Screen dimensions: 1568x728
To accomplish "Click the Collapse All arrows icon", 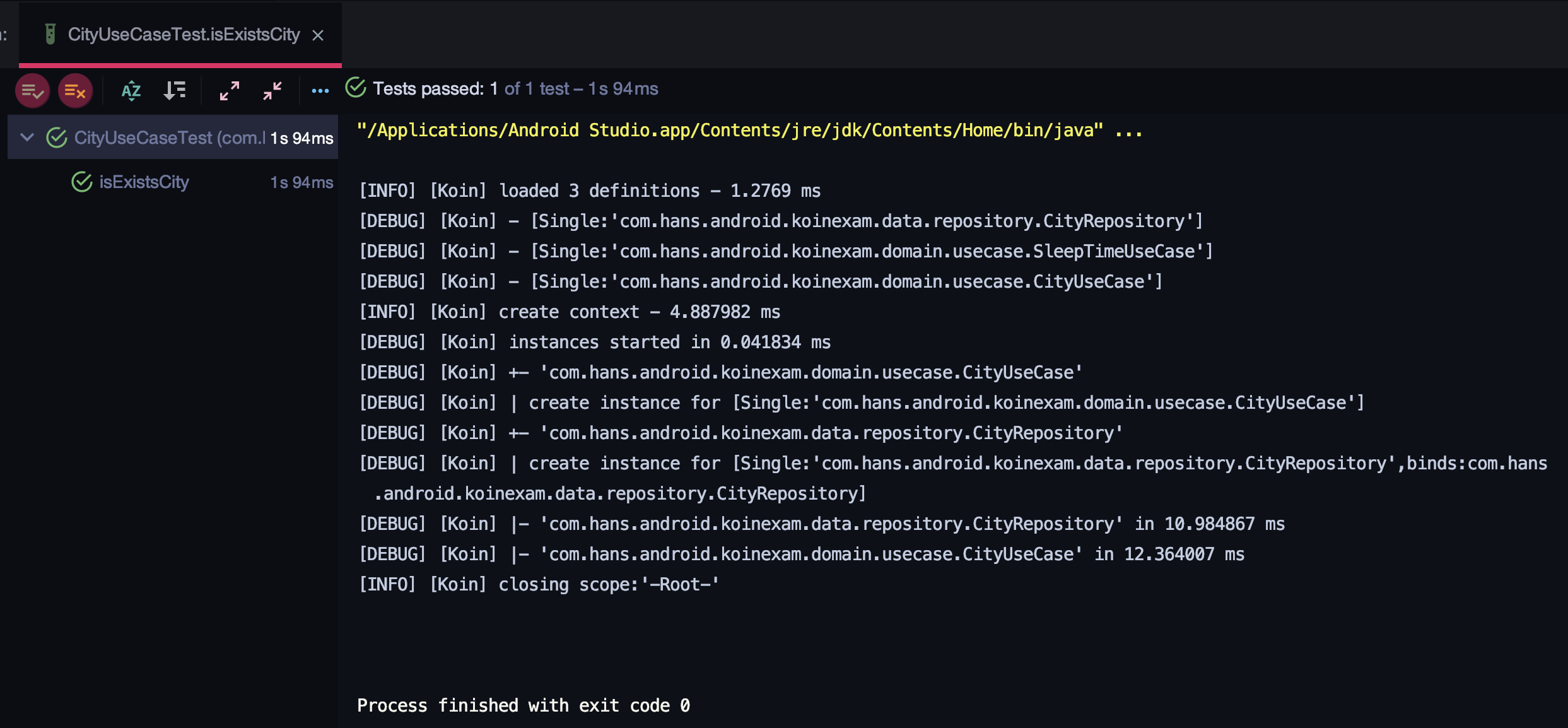I will tap(272, 91).
